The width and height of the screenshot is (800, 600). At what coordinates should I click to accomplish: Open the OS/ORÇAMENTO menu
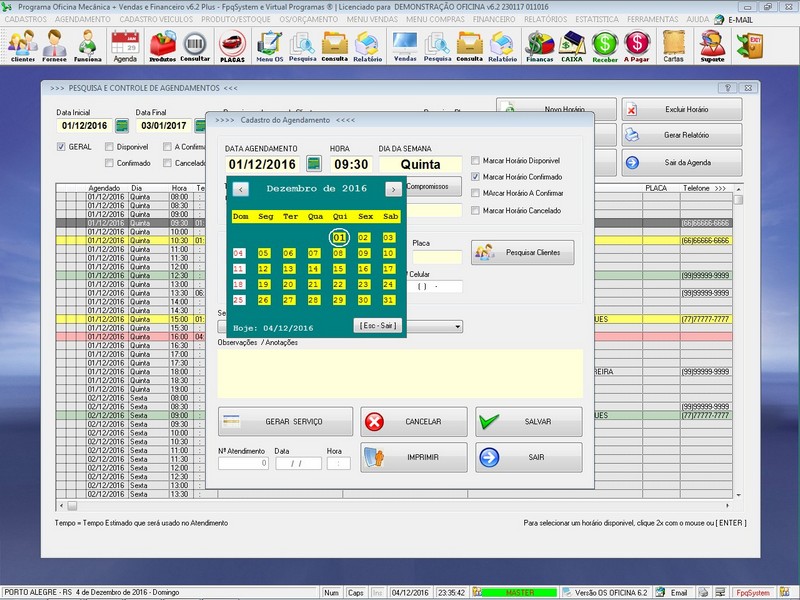309,19
